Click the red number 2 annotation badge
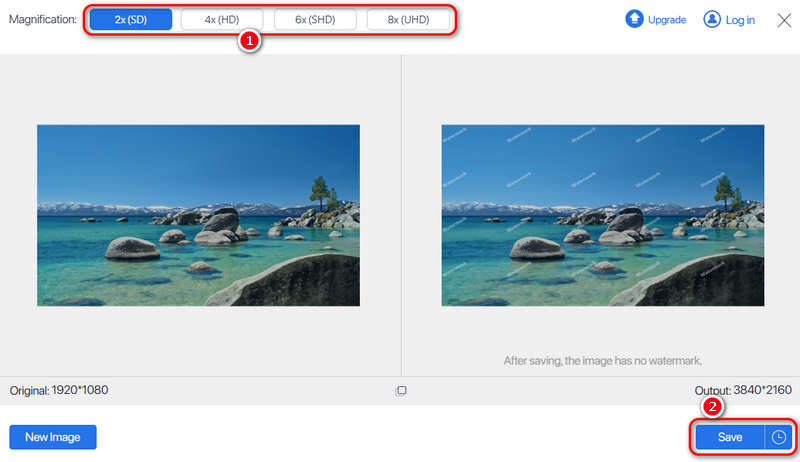The height and width of the screenshot is (462, 800). point(712,407)
